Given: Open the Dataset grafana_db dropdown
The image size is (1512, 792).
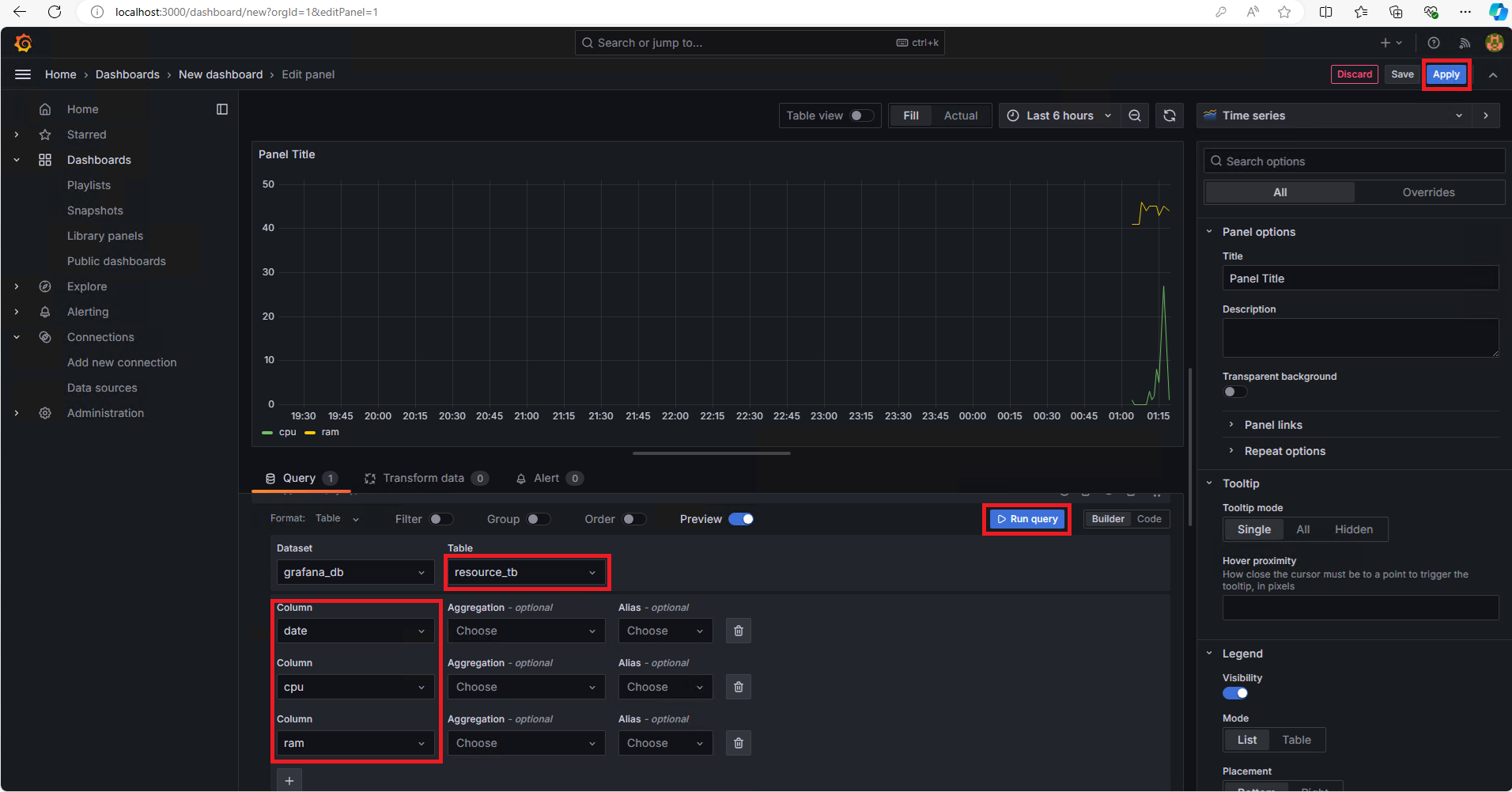Looking at the screenshot, I should click(x=355, y=572).
